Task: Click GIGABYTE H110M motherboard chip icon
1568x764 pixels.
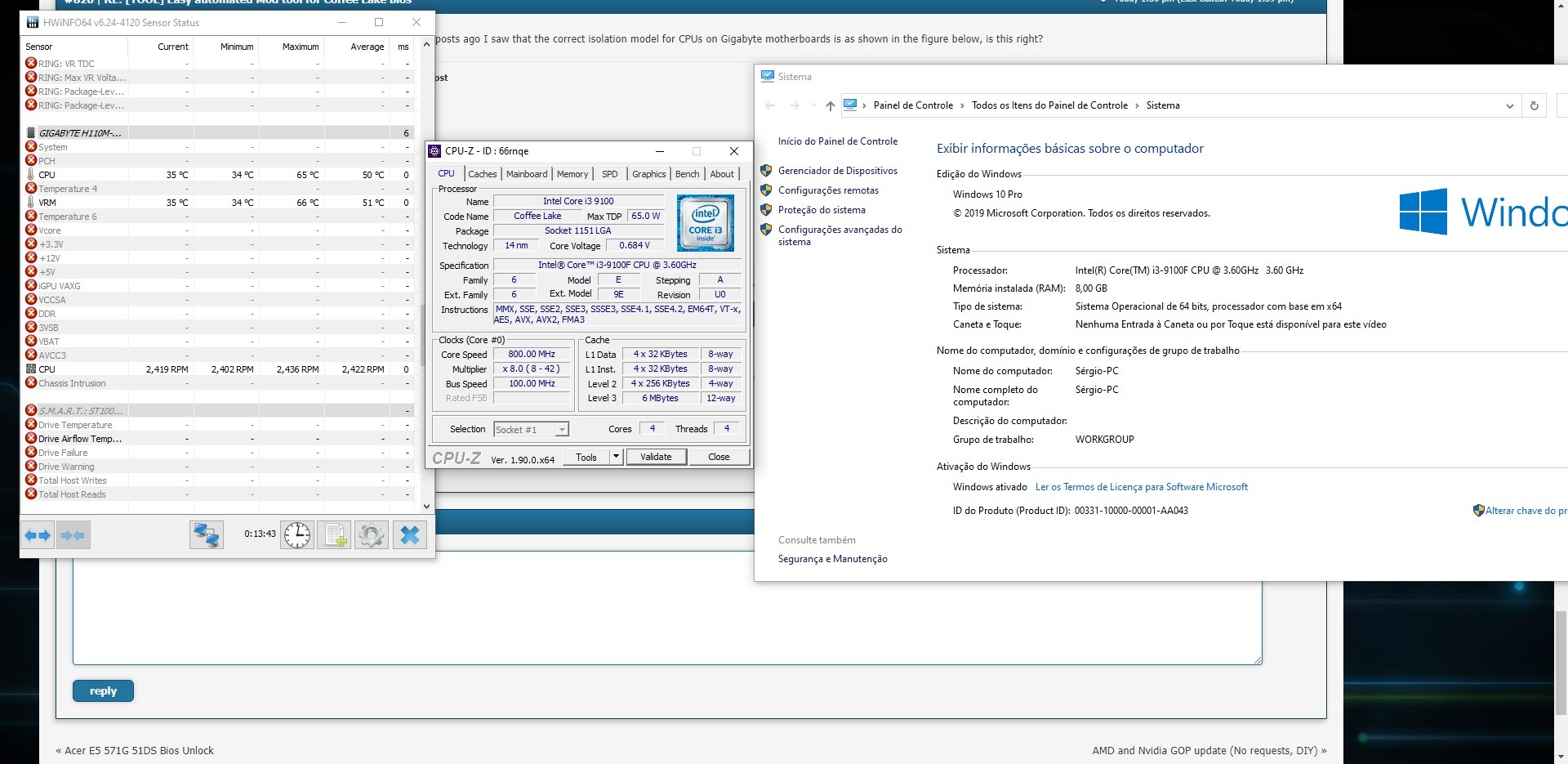Action: pyautogui.click(x=31, y=132)
